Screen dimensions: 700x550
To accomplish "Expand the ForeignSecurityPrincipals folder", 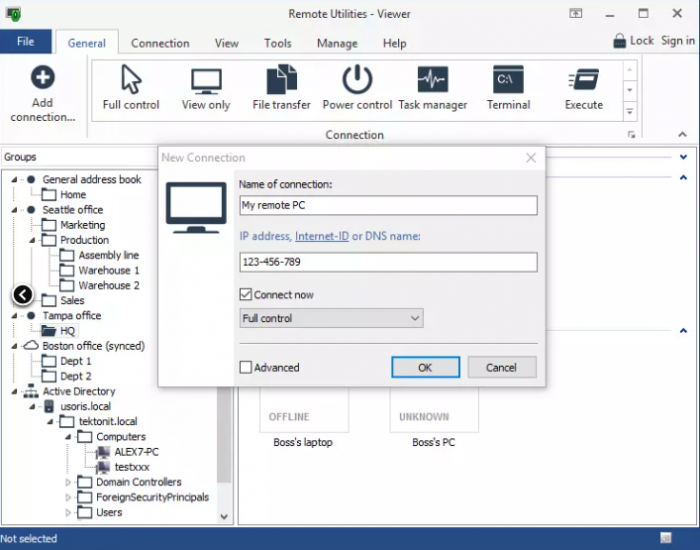I will click(68, 497).
